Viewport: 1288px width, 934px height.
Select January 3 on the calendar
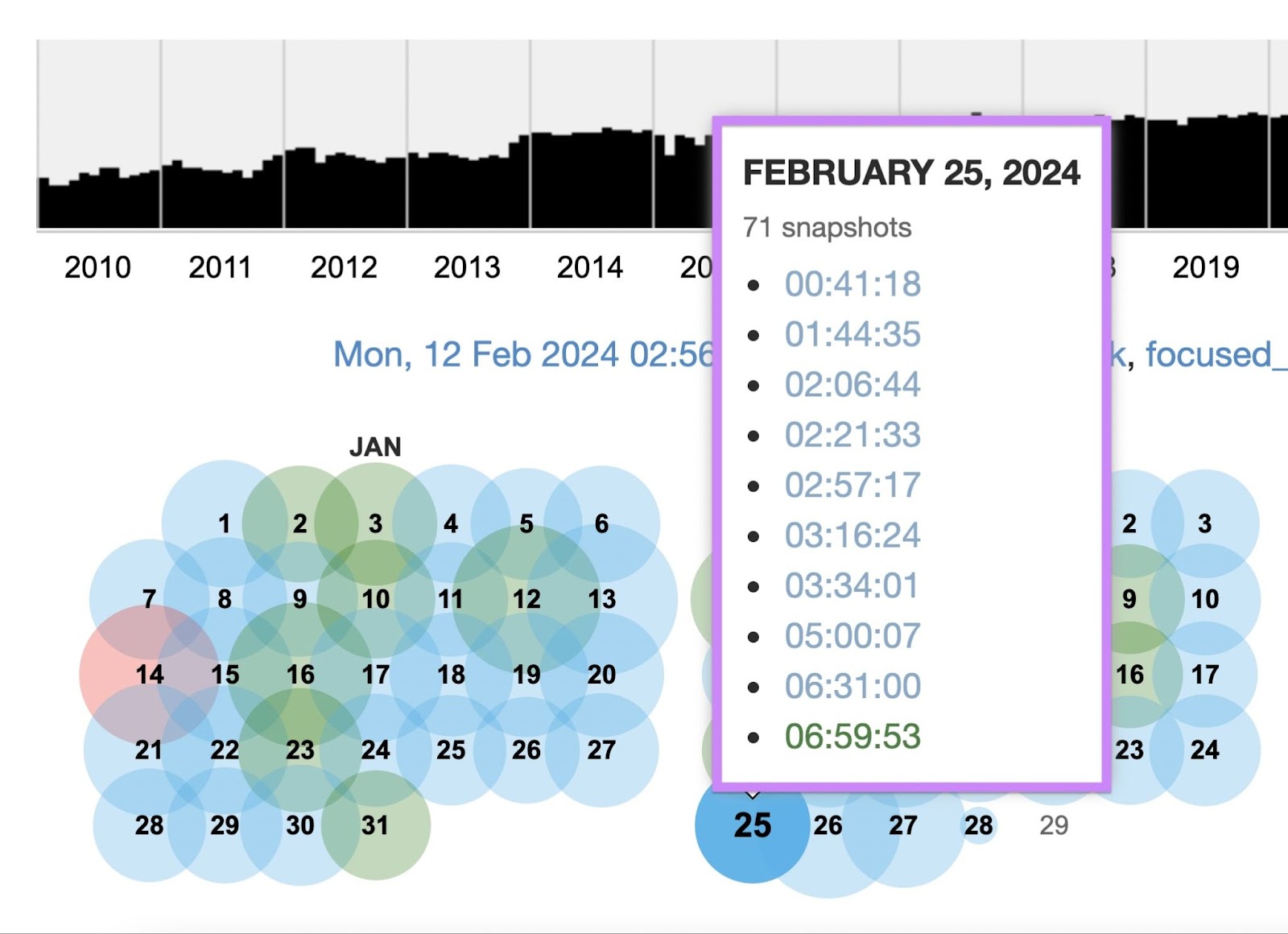click(x=374, y=523)
